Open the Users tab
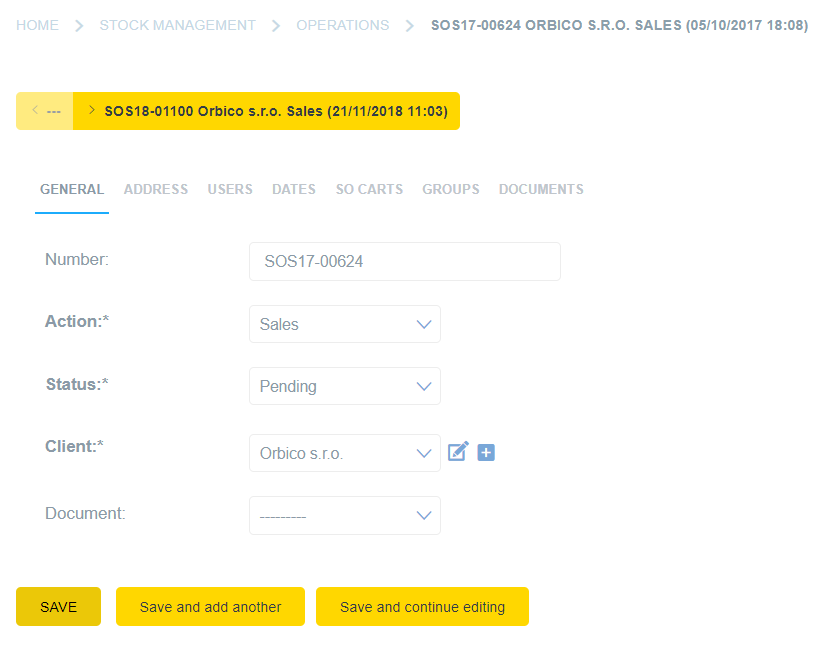Image resolution: width=819 pixels, height=656 pixels. pos(230,189)
